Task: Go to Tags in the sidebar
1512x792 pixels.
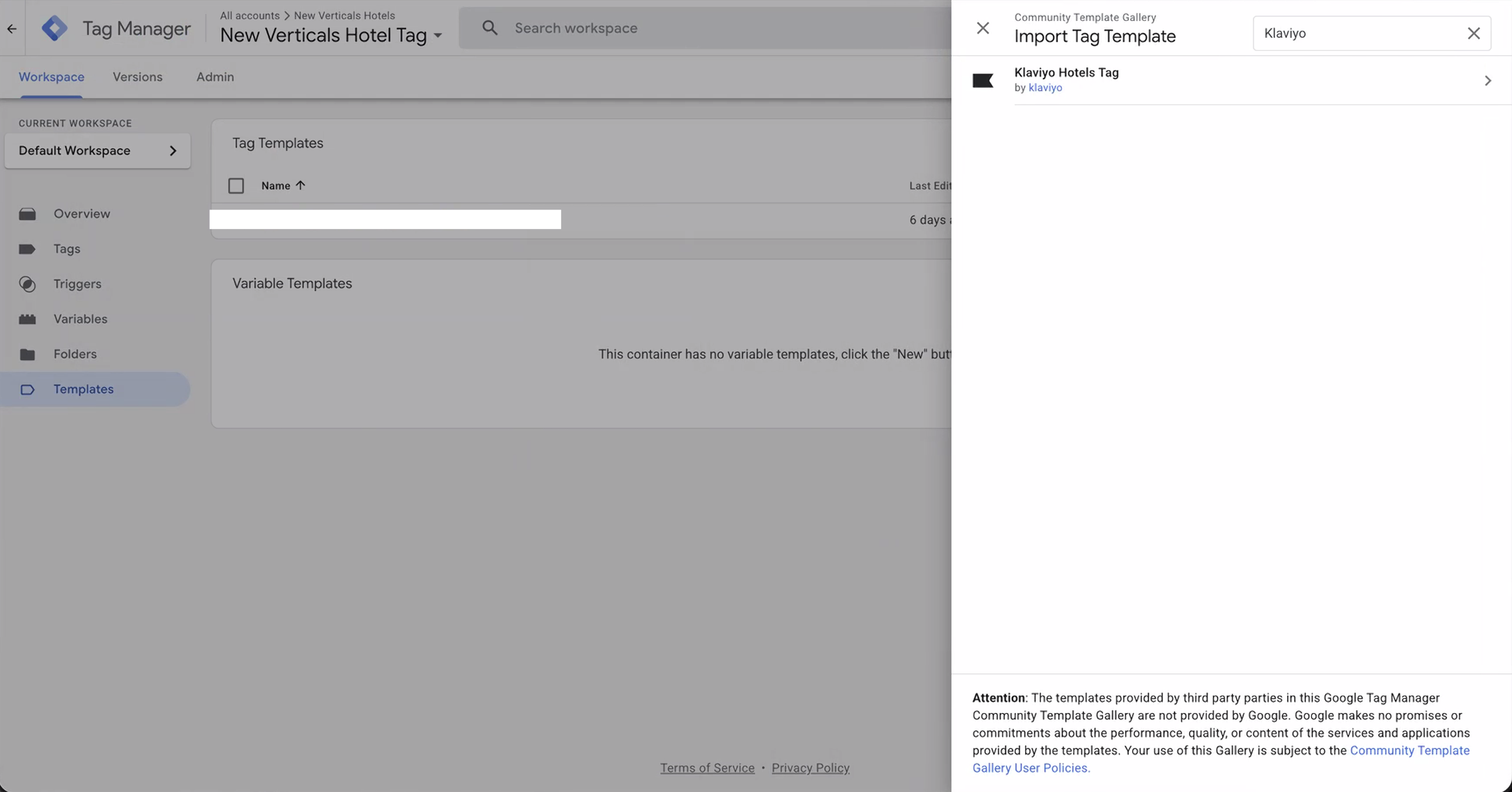Action: [67, 249]
